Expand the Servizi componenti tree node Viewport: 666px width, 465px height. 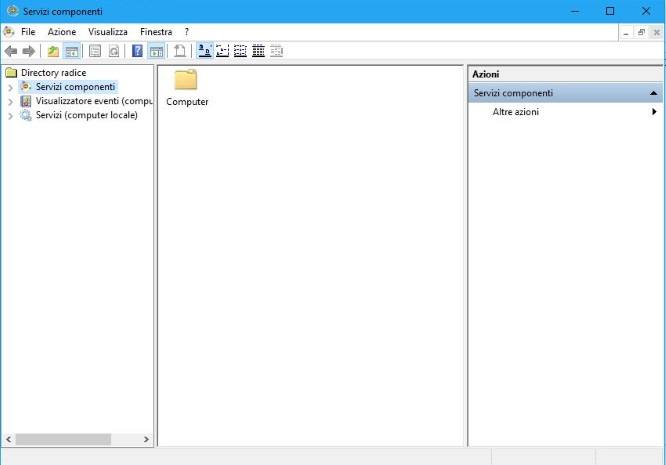[10, 87]
